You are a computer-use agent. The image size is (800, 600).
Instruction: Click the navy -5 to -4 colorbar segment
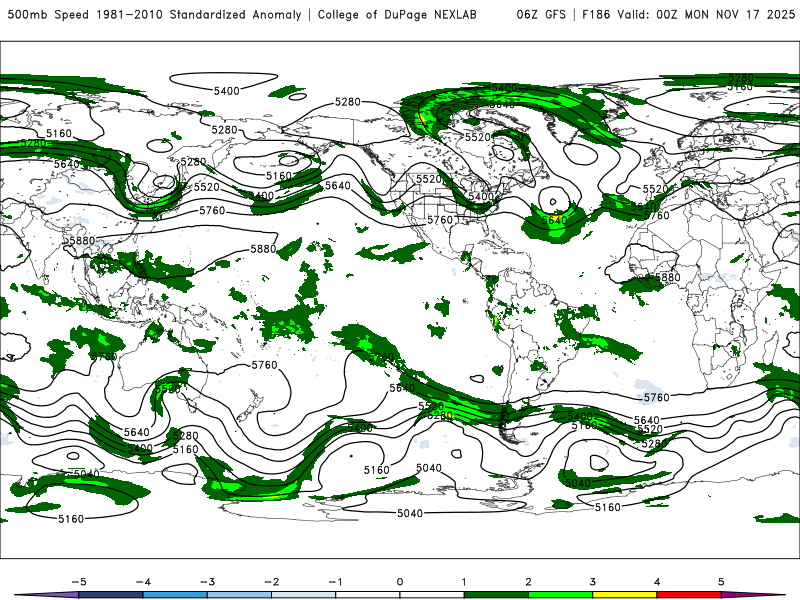pos(111,595)
